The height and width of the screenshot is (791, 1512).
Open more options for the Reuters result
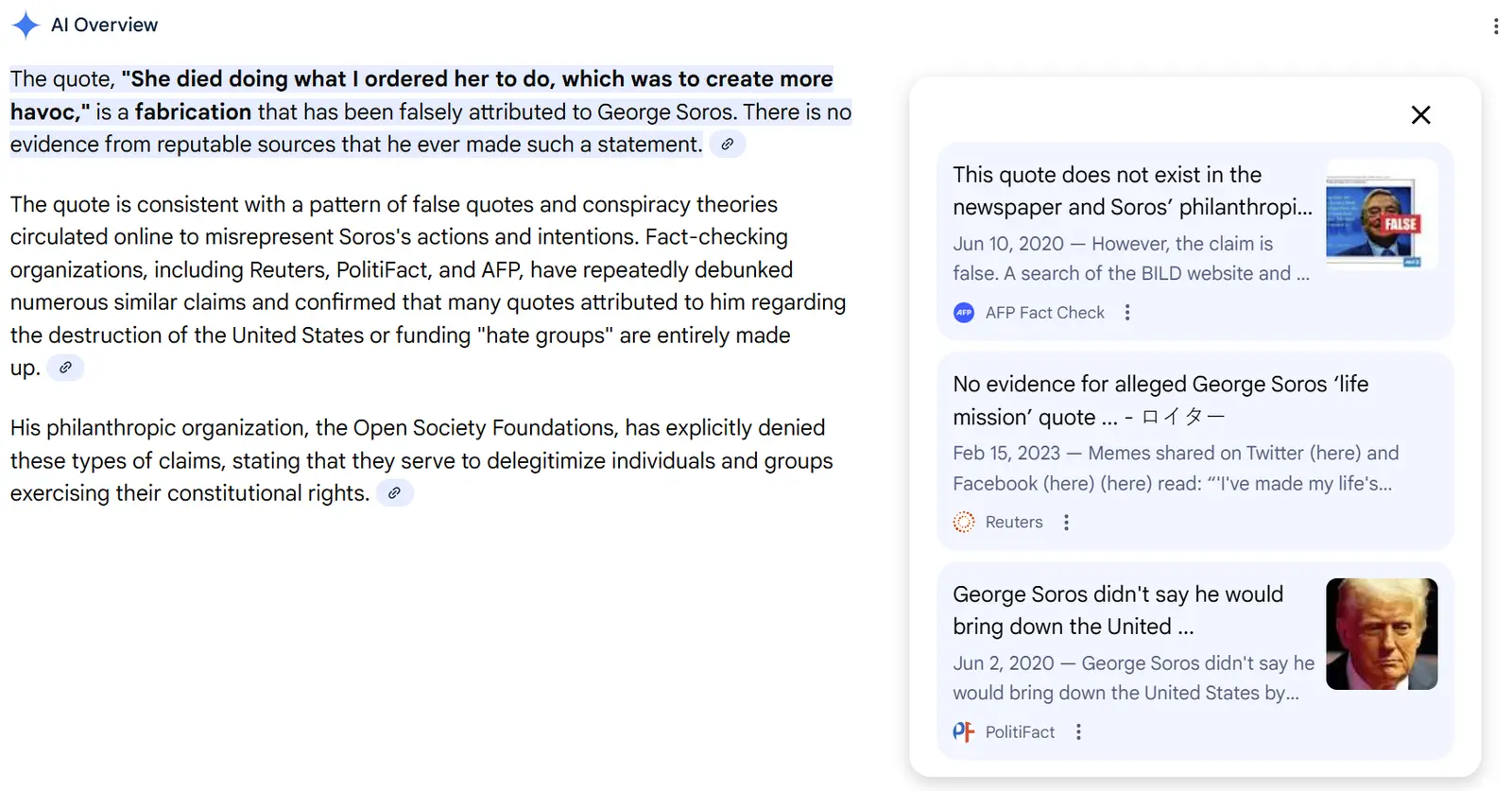pos(1066,523)
